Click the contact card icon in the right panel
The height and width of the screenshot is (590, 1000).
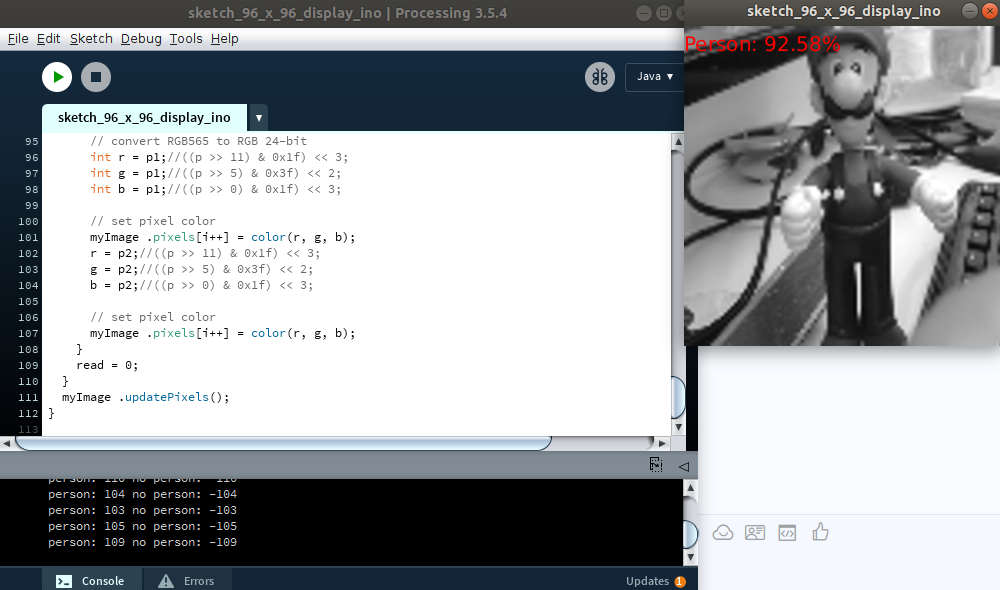pyautogui.click(x=754, y=532)
